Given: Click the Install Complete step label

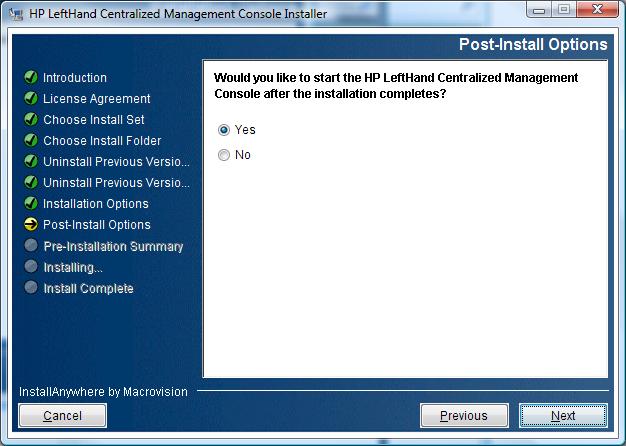Looking at the screenshot, I should (x=89, y=288).
